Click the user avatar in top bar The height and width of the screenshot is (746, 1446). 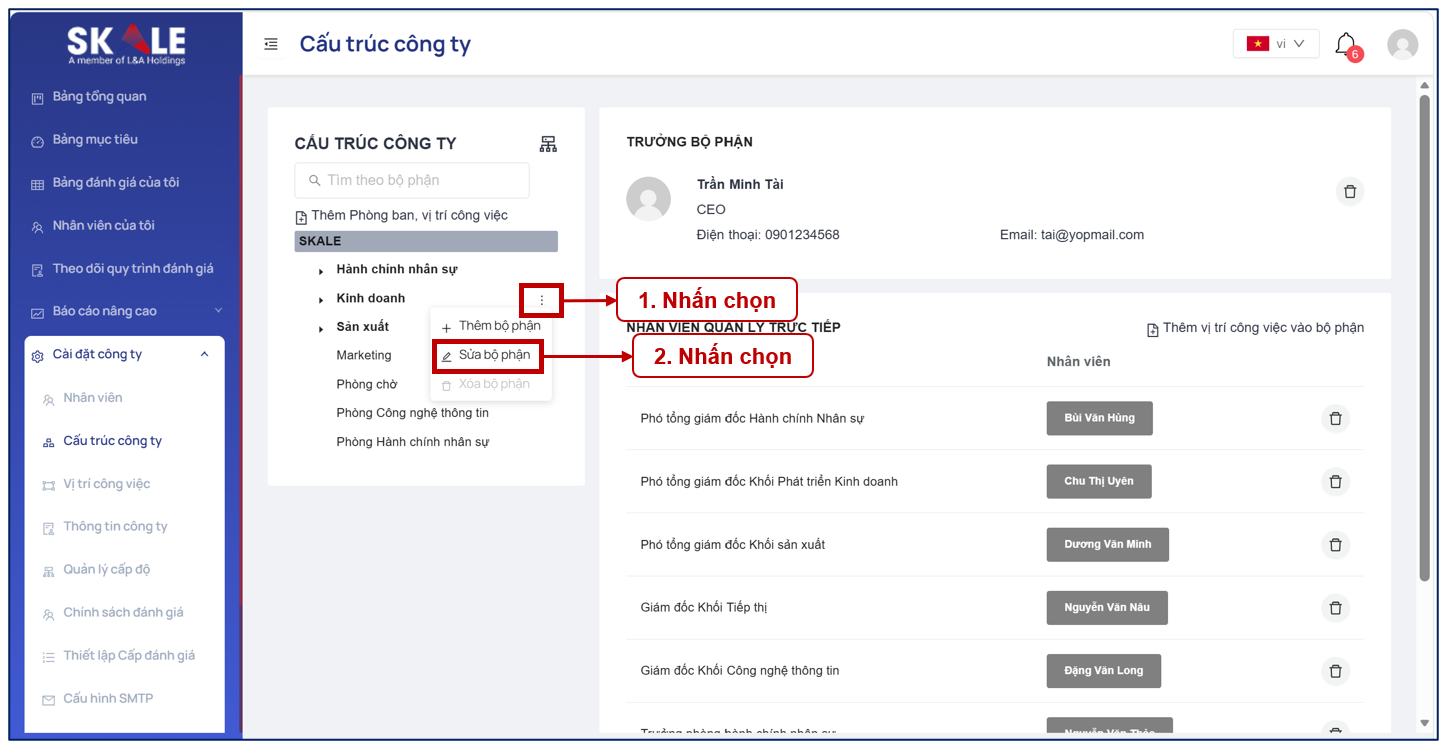tap(1403, 44)
